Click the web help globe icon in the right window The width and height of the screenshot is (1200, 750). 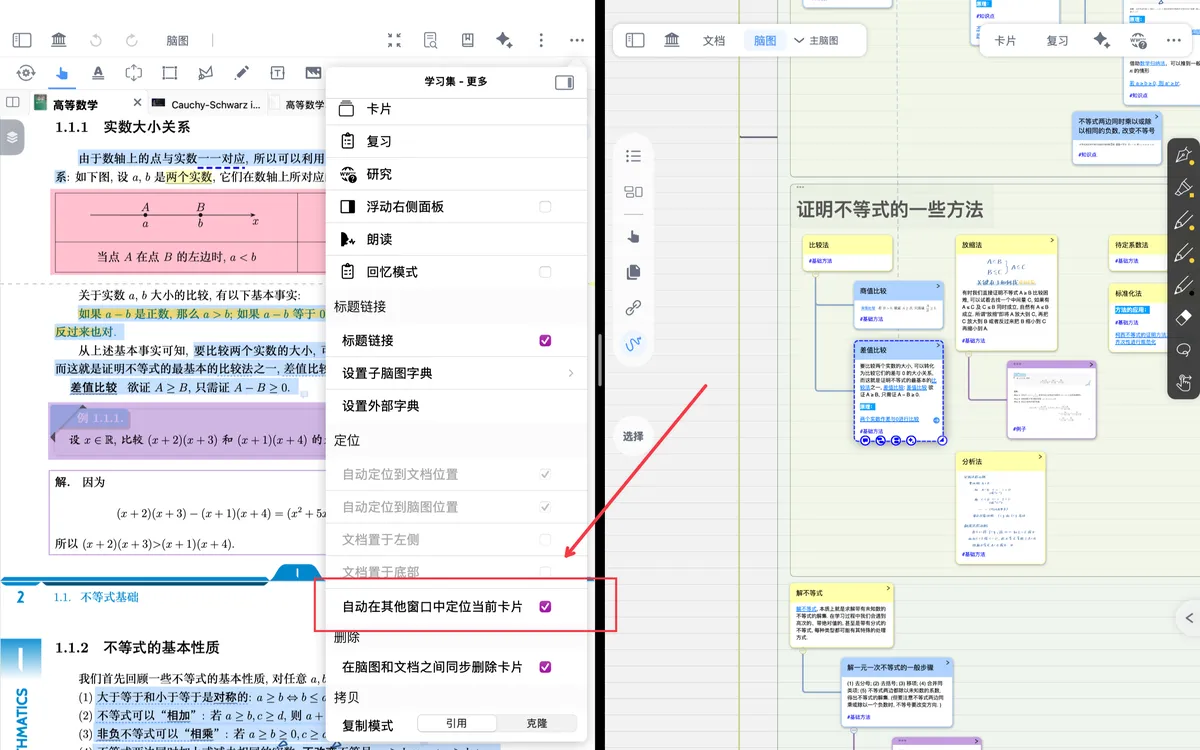1139,40
